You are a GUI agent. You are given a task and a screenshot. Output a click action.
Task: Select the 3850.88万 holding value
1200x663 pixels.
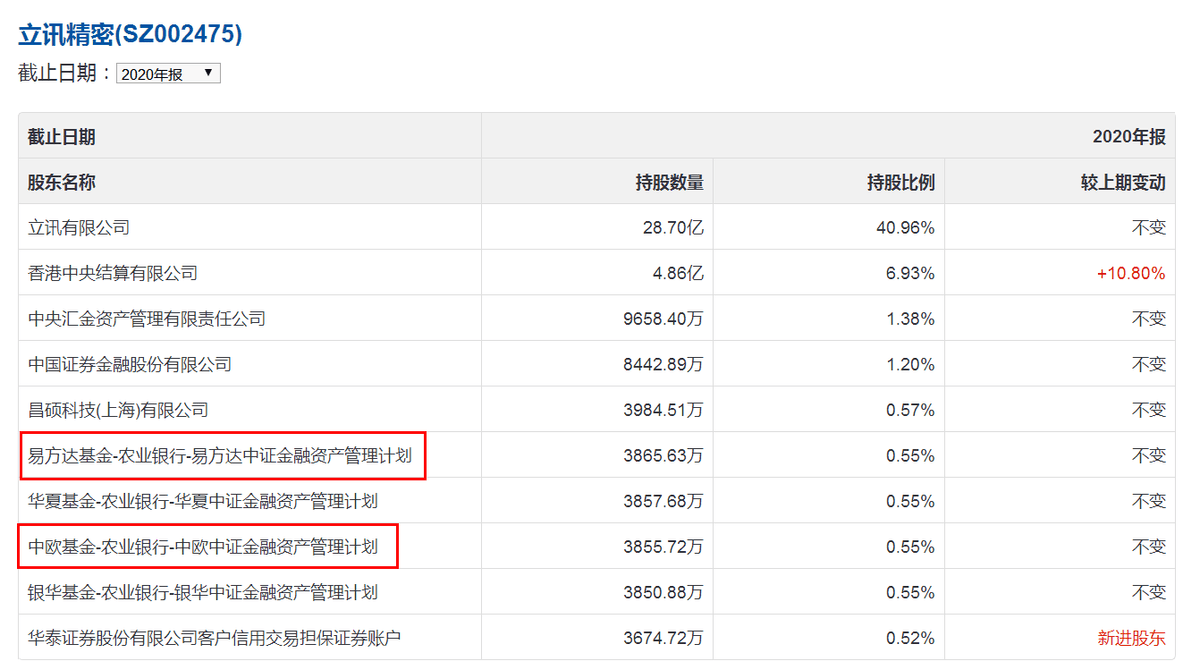[x=663, y=593]
